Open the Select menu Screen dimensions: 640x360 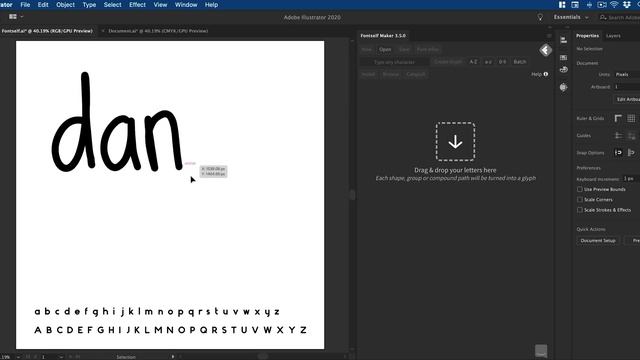coord(112,5)
